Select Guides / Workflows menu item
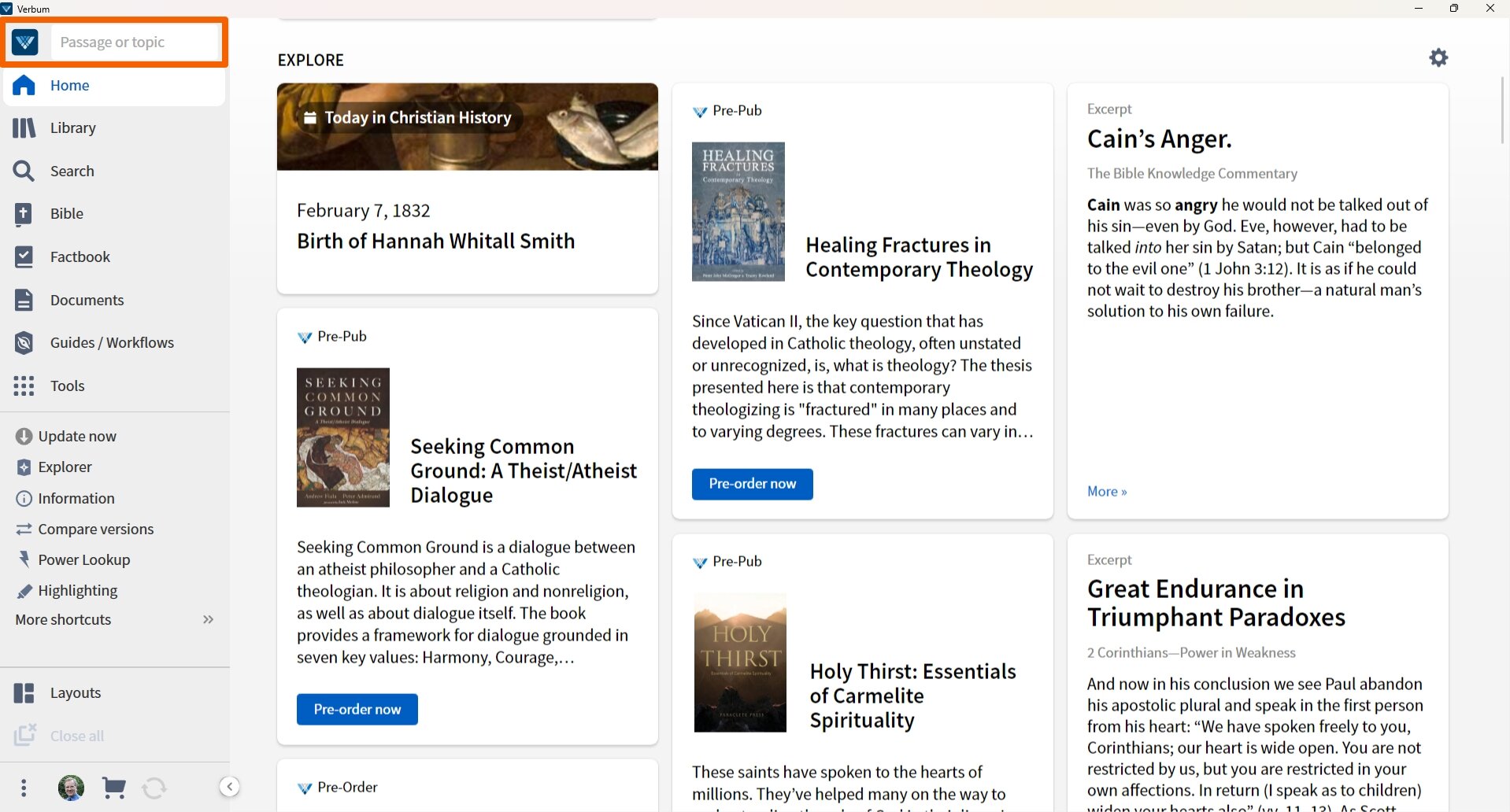The height and width of the screenshot is (812, 1510). 112,343
